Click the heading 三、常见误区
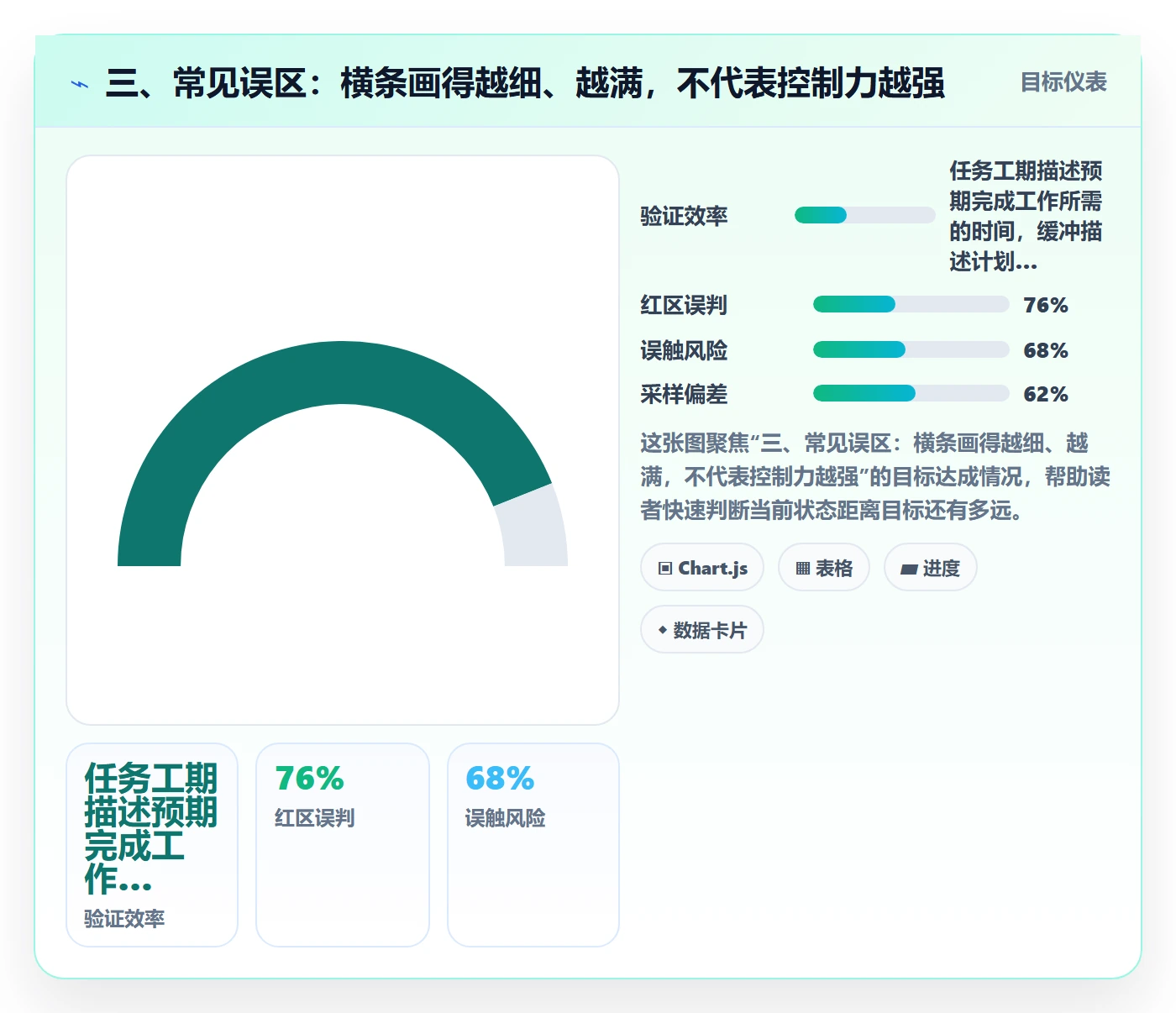 tap(525, 83)
